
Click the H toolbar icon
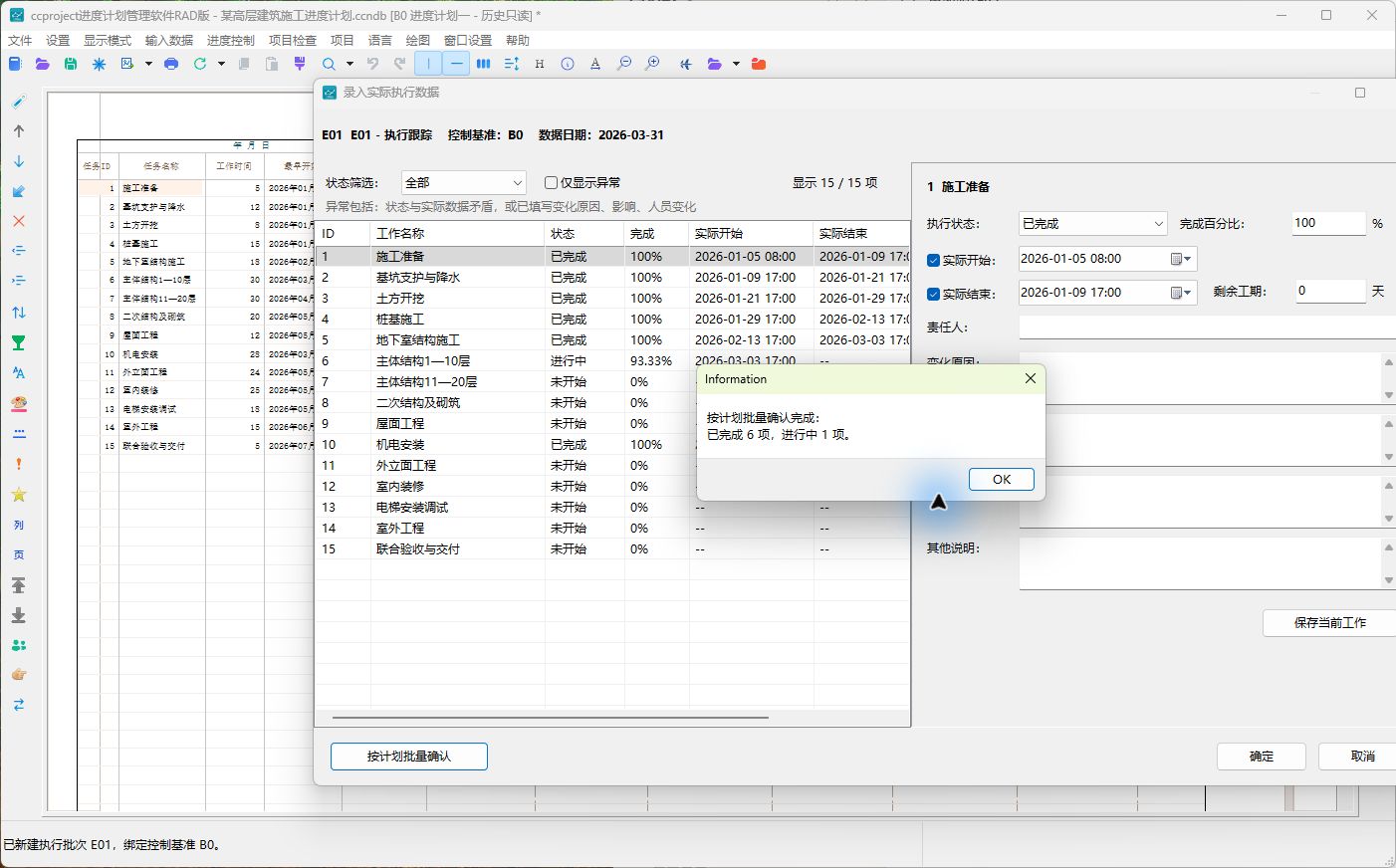click(x=540, y=64)
